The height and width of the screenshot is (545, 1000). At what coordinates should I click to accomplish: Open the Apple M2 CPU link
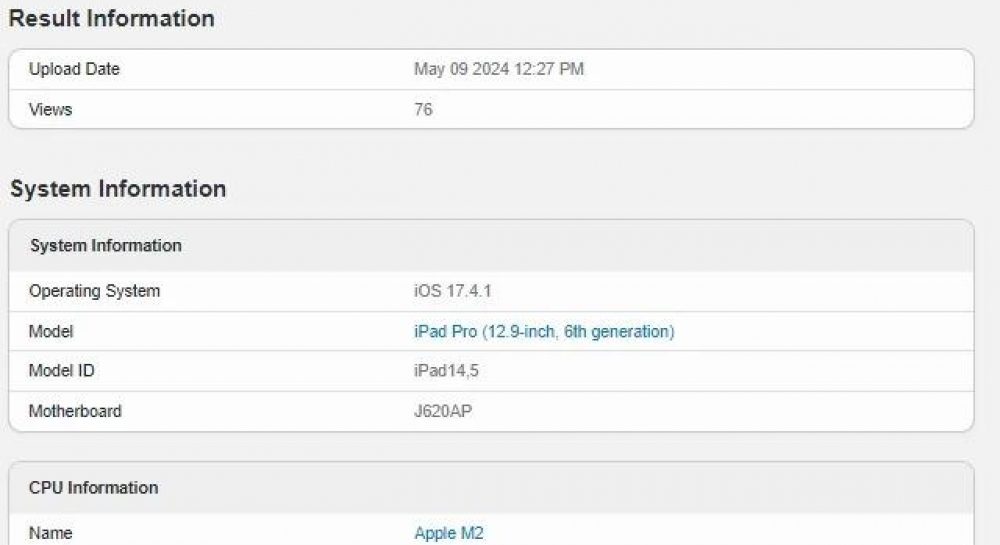tap(449, 533)
